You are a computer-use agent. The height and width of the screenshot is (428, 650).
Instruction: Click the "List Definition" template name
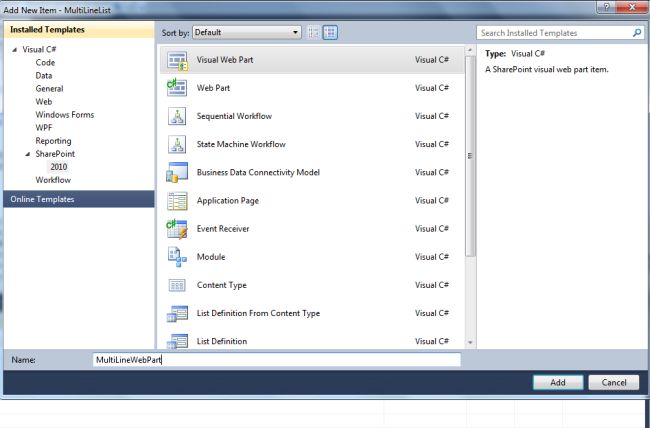[x=222, y=341]
